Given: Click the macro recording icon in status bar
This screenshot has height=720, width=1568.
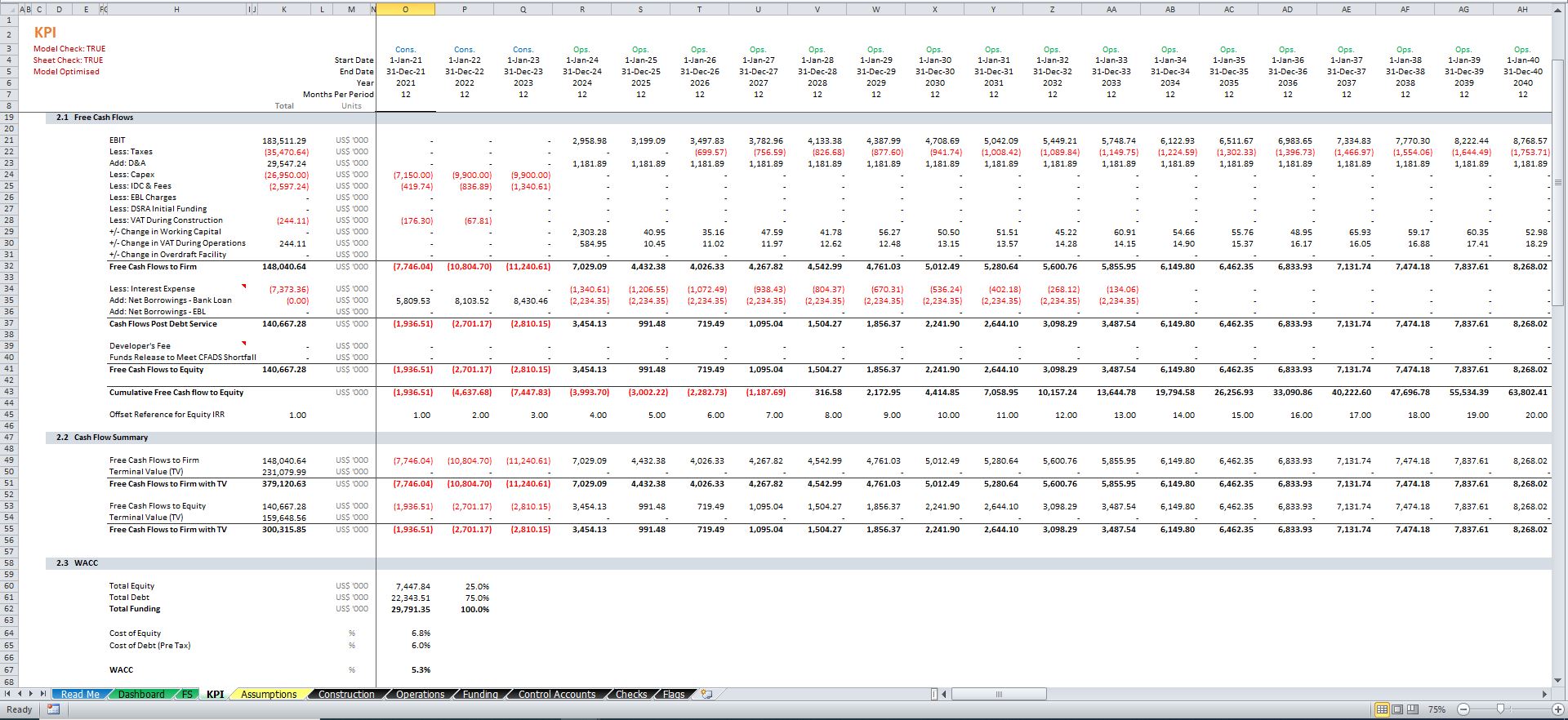Looking at the screenshot, I should click(x=53, y=709).
